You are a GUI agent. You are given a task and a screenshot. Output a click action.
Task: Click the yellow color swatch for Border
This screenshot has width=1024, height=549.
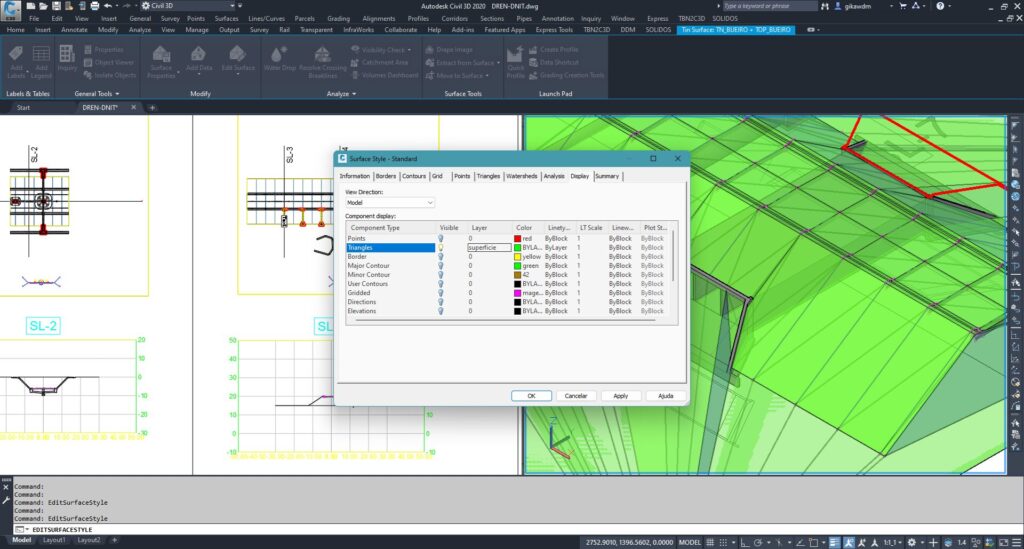pos(517,257)
